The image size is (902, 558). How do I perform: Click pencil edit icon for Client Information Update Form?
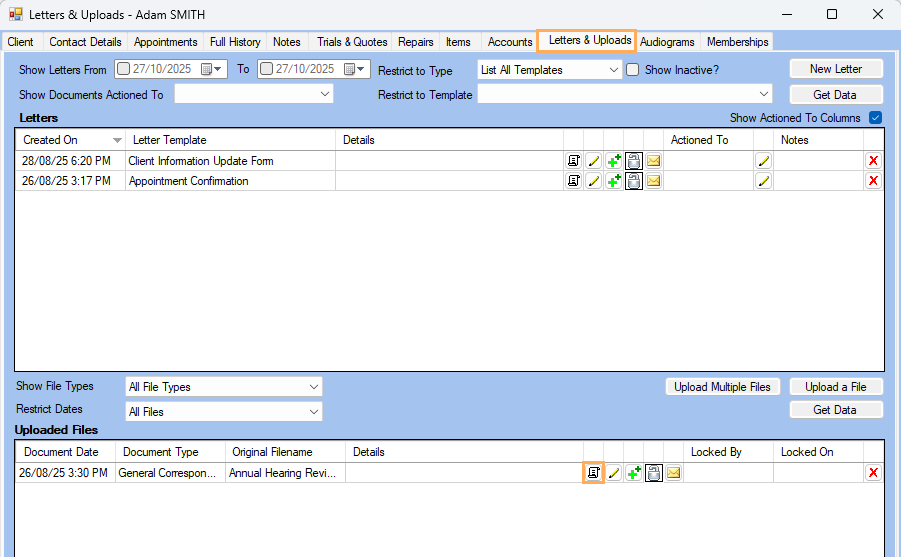coord(593,161)
